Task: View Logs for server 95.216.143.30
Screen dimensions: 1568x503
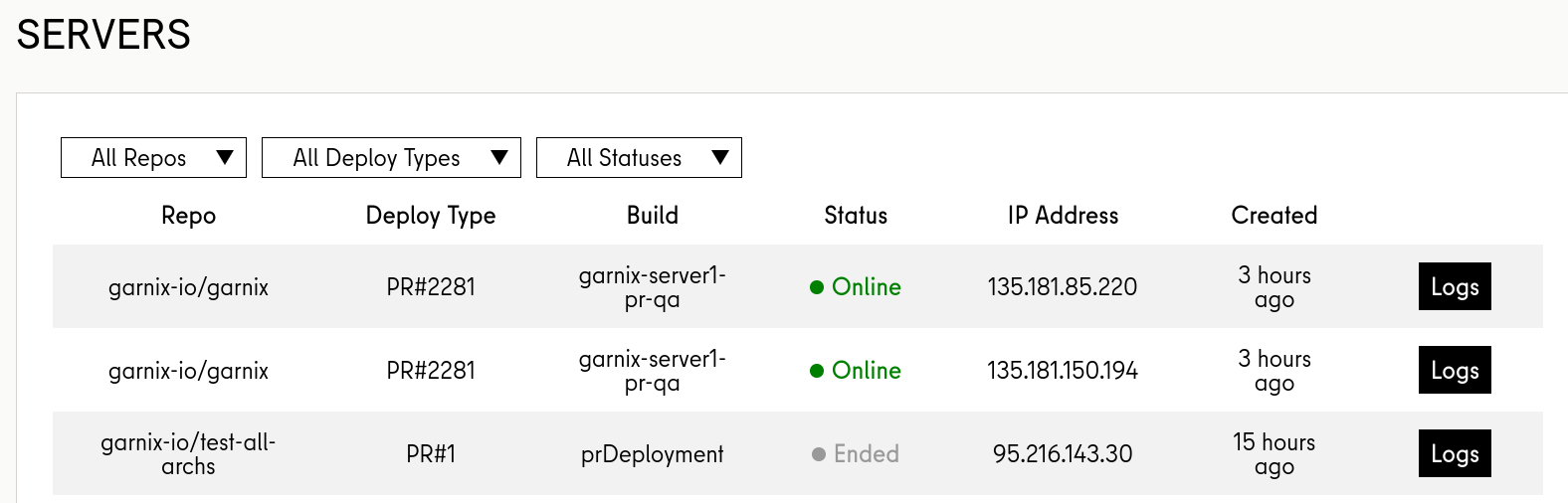Action: (x=1455, y=453)
